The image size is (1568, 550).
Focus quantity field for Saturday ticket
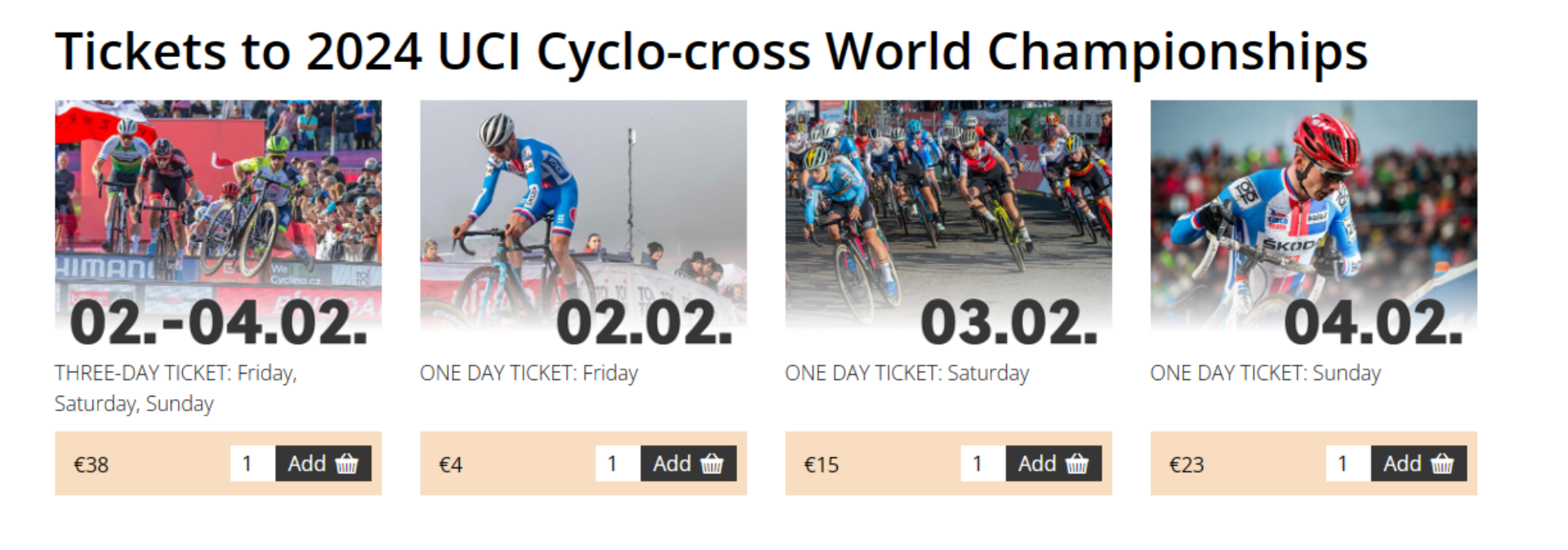click(982, 464)
